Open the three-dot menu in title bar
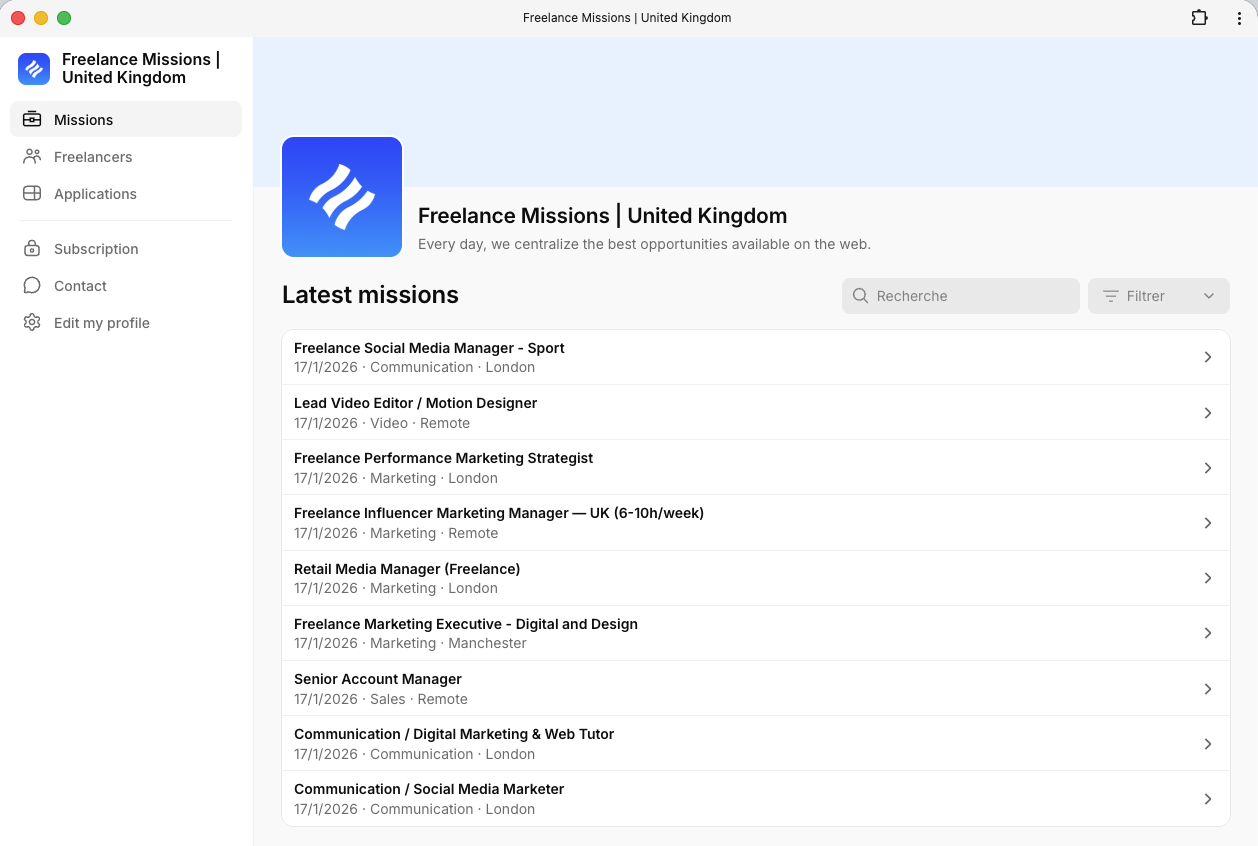The height and width of the screenshot is (846, 1258). click(1239, 18)
